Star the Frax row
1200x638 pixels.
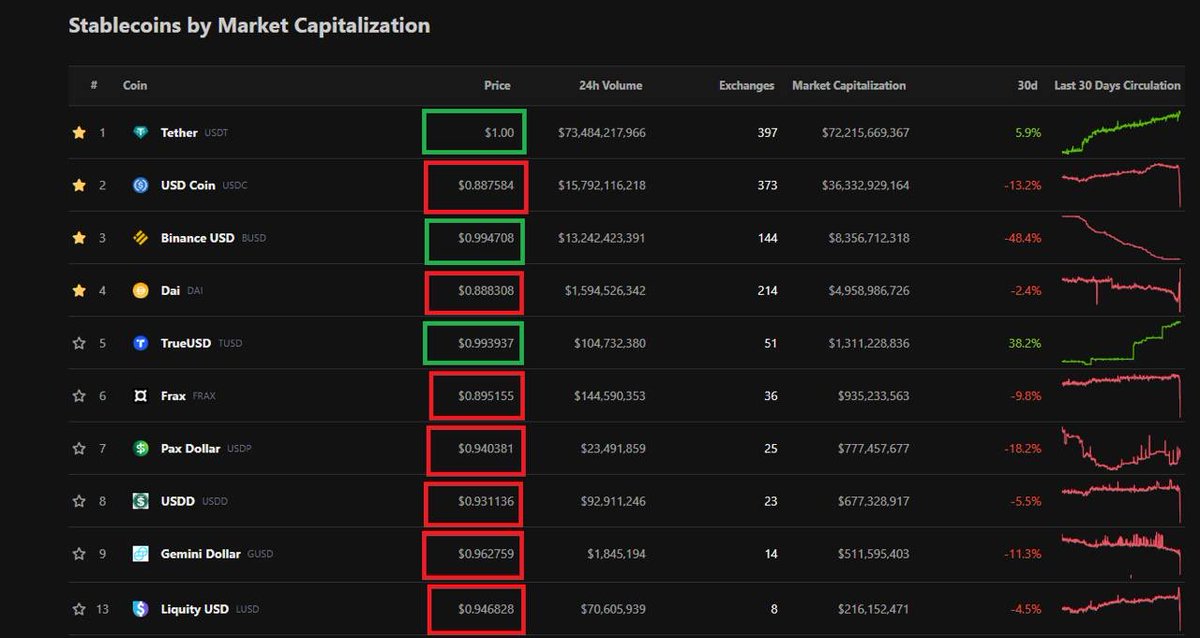point(79,396)
